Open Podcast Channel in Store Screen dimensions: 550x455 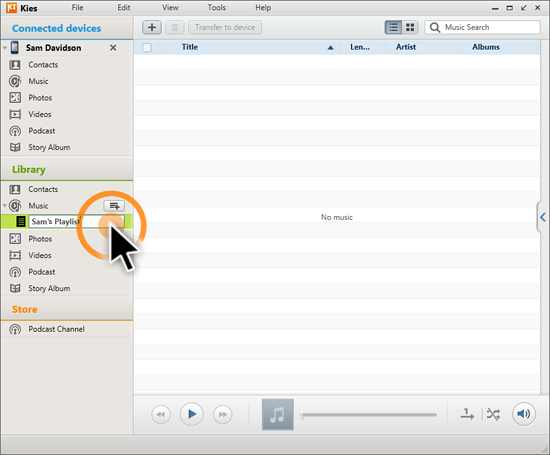(x=56, y=329)
